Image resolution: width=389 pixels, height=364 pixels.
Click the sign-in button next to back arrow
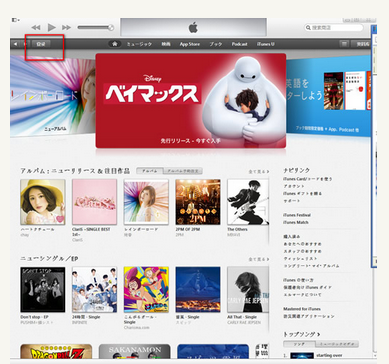coord(40,44)
